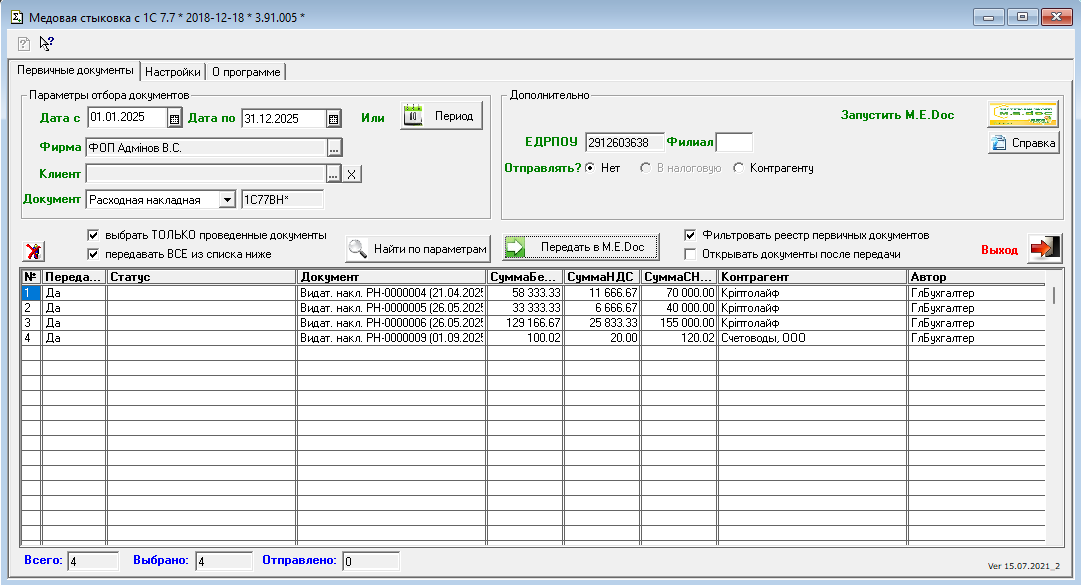Clear the Клиент field with X button
Viewport: 1081px width, 585px height.
[352, 174]
